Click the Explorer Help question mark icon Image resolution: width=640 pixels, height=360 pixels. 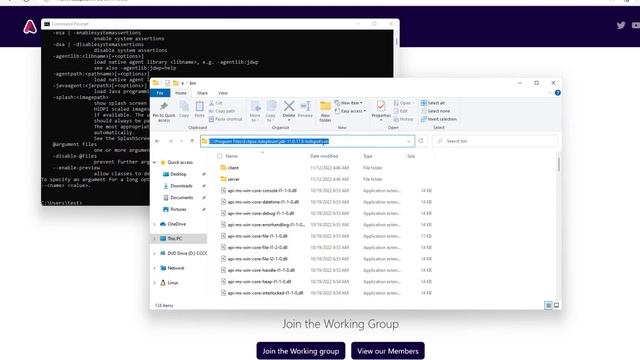click(x=558, y=93)
